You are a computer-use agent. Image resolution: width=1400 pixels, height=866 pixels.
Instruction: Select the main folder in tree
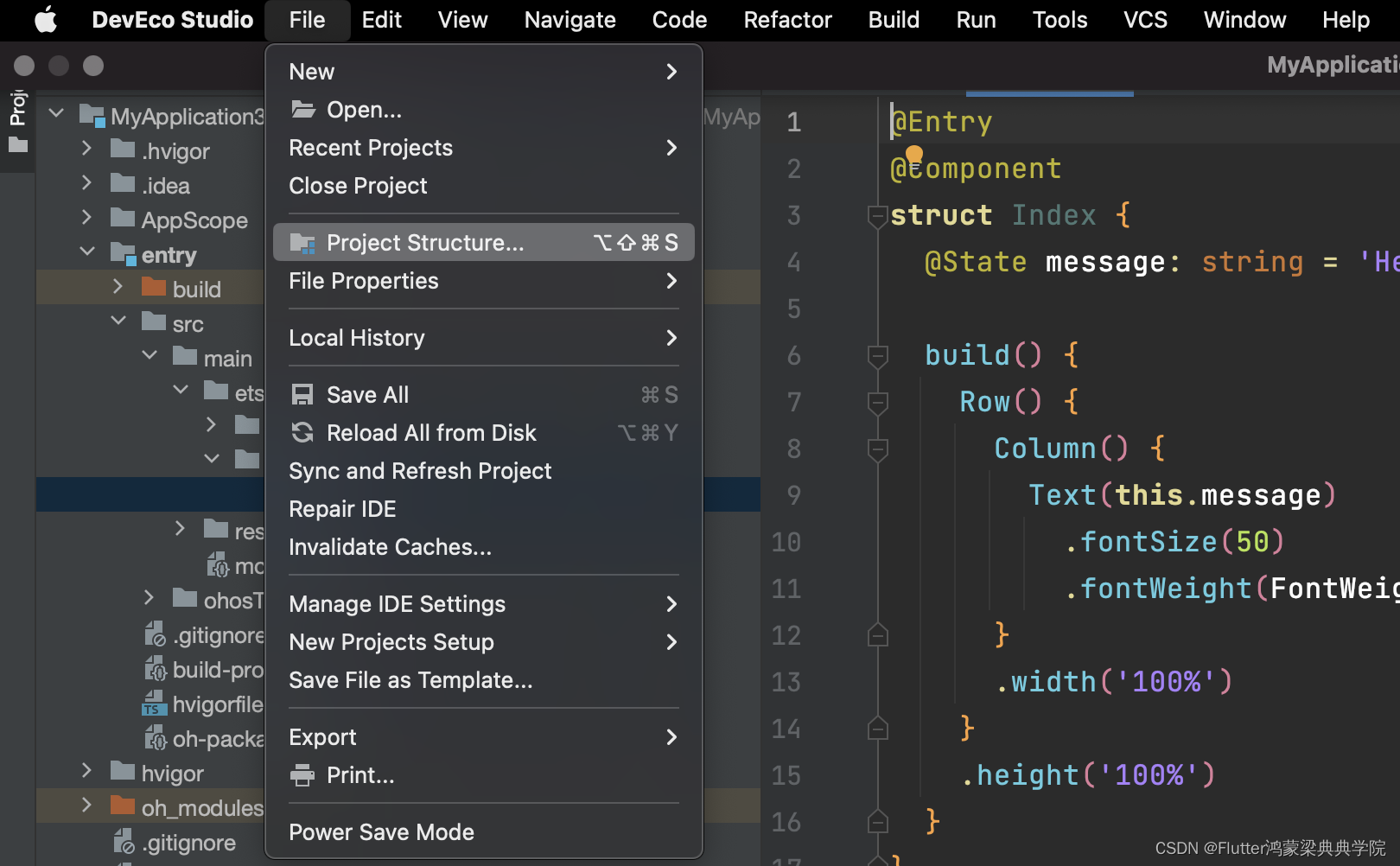pos(228,359)
